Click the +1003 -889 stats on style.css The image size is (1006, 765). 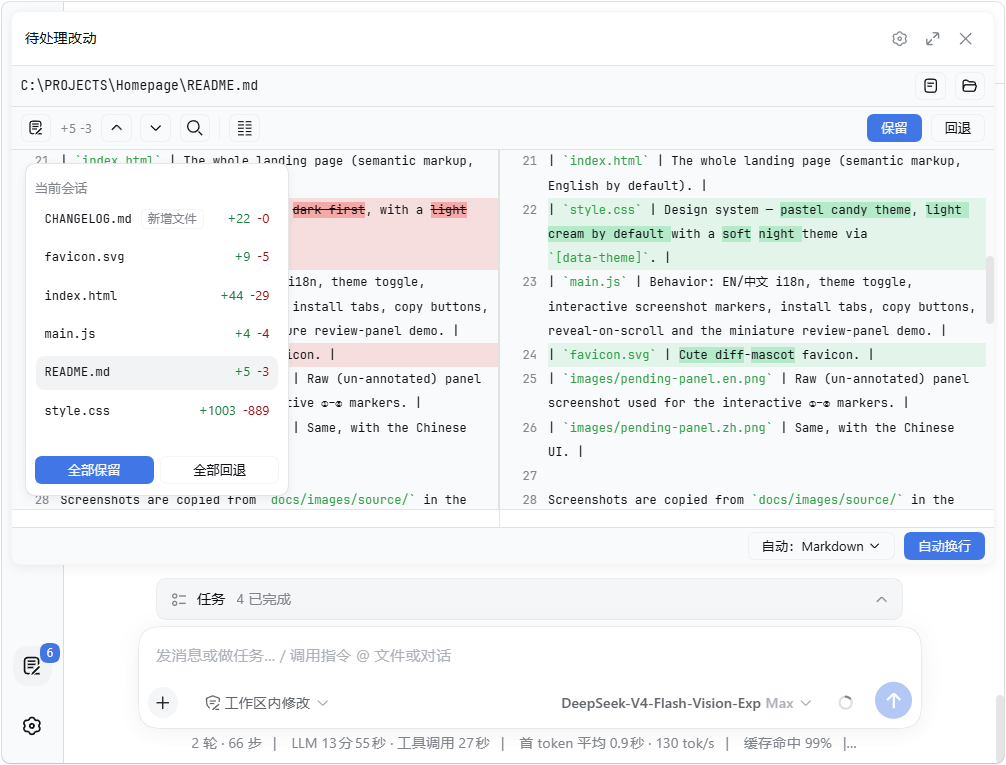tap(234, 411)
